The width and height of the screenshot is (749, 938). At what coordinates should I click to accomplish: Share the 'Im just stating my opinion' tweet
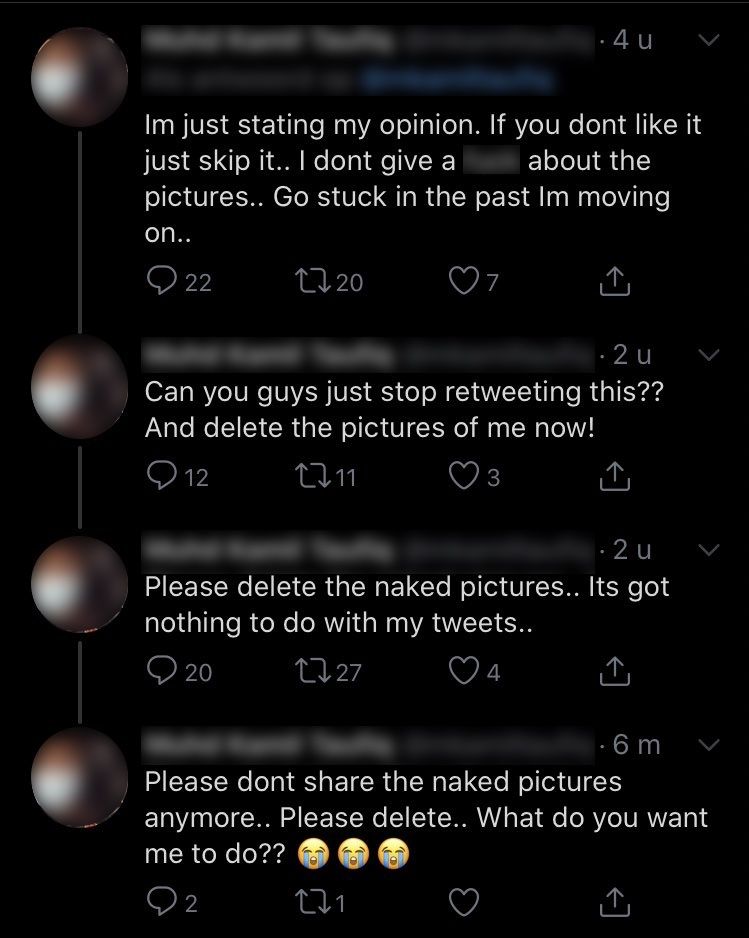point(615,283)
